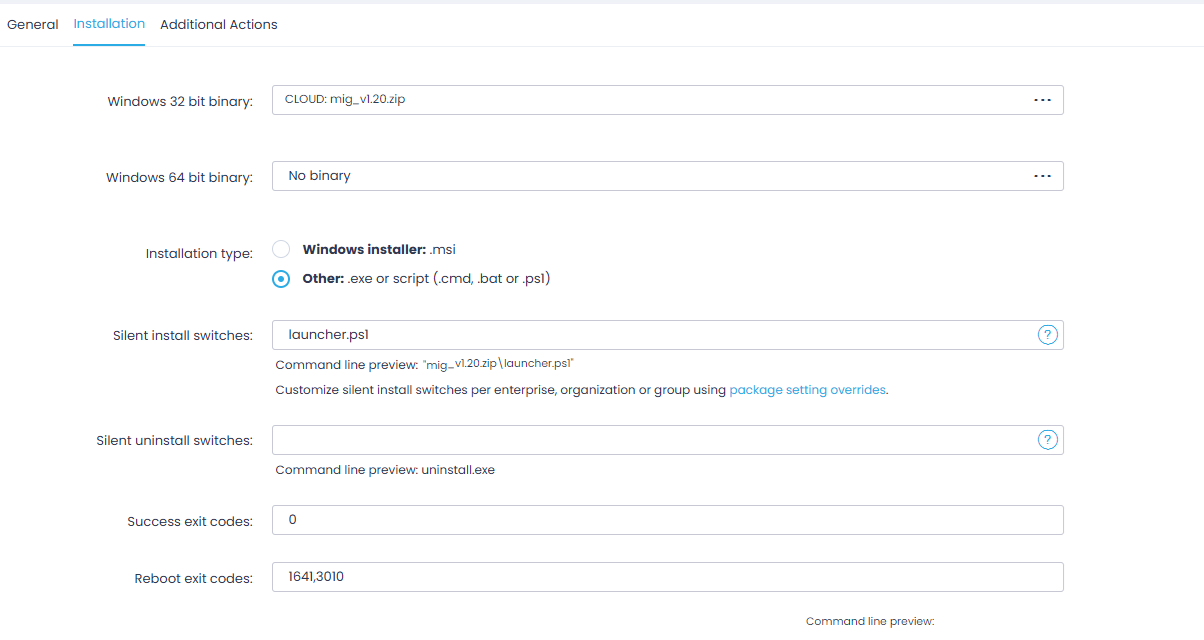Focus the Silent uninstall switches input
The height and width of the screenshot is (640, 1204).
[x=667, y=440]
